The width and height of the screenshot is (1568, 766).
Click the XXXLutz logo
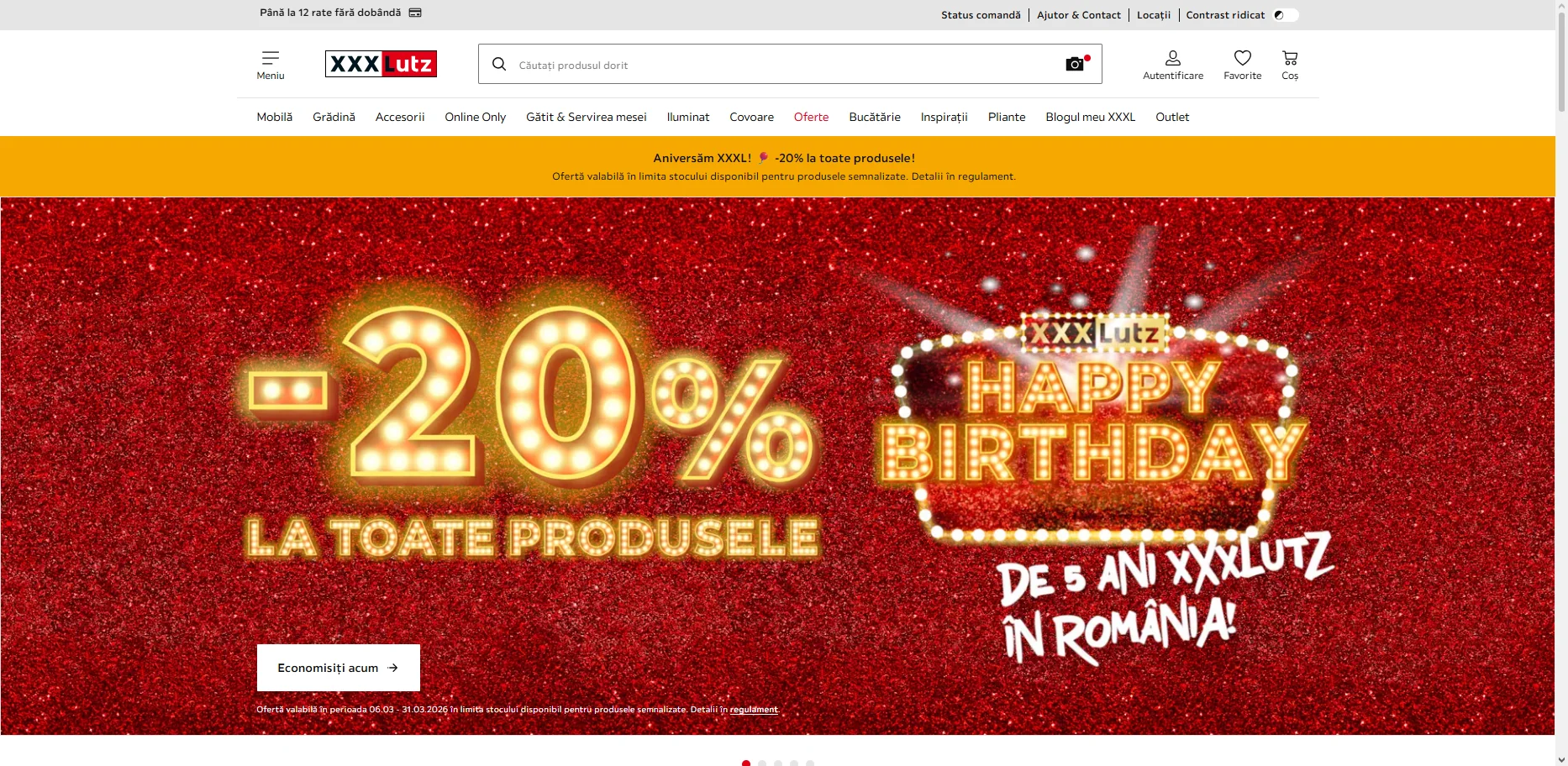pos(381,64)
